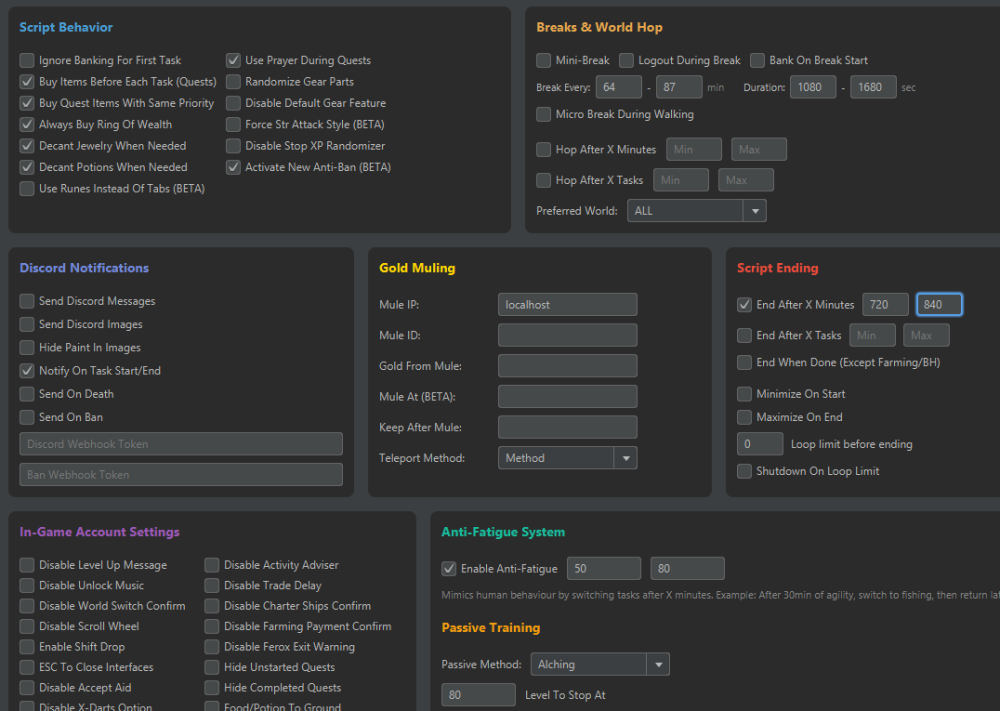Enable the Mini-Break checkbox
Screen dimensions: 1000x711
coord(543,60)
